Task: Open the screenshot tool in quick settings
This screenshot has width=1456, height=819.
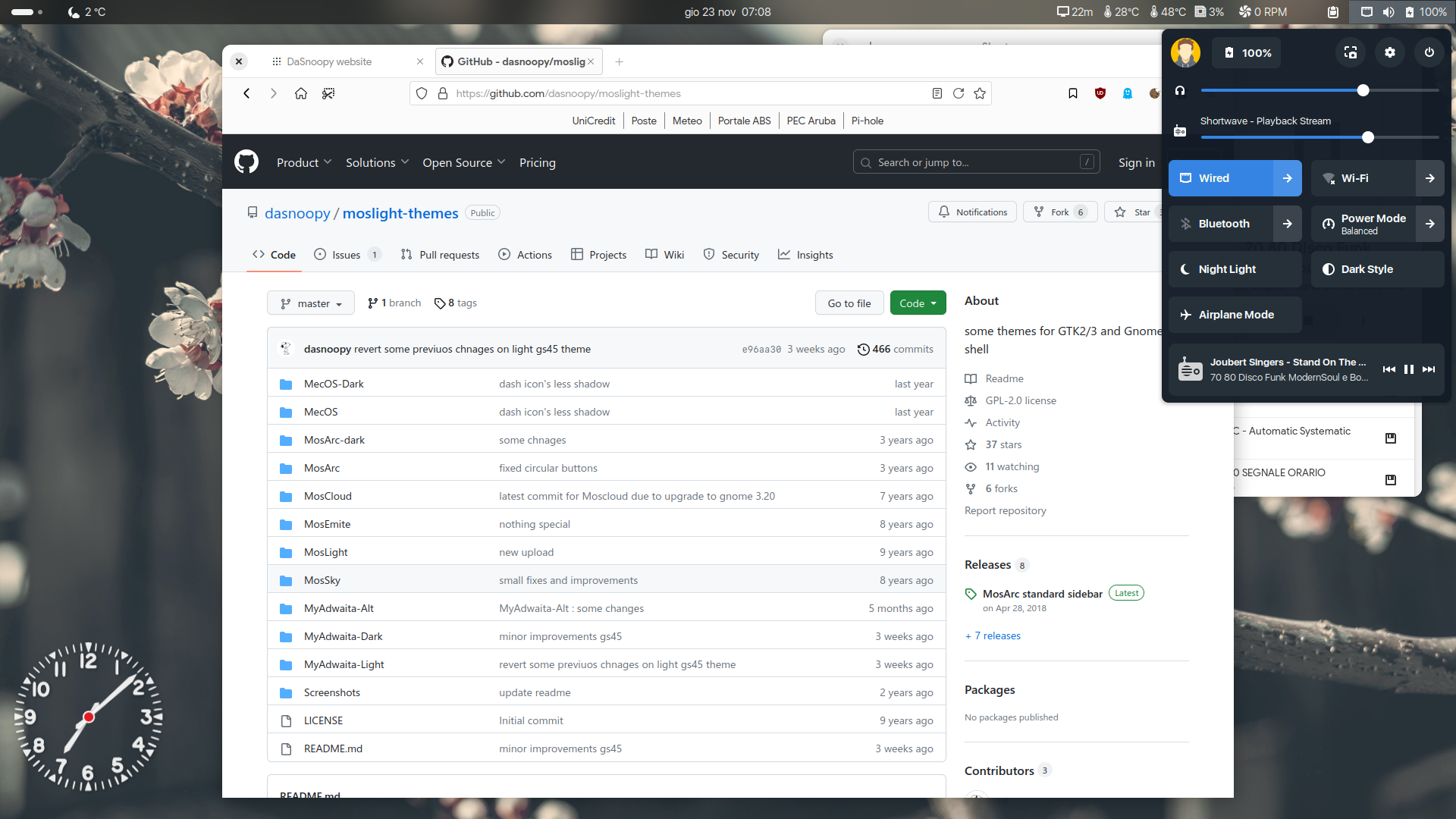Action: (x=1351, y=52)
